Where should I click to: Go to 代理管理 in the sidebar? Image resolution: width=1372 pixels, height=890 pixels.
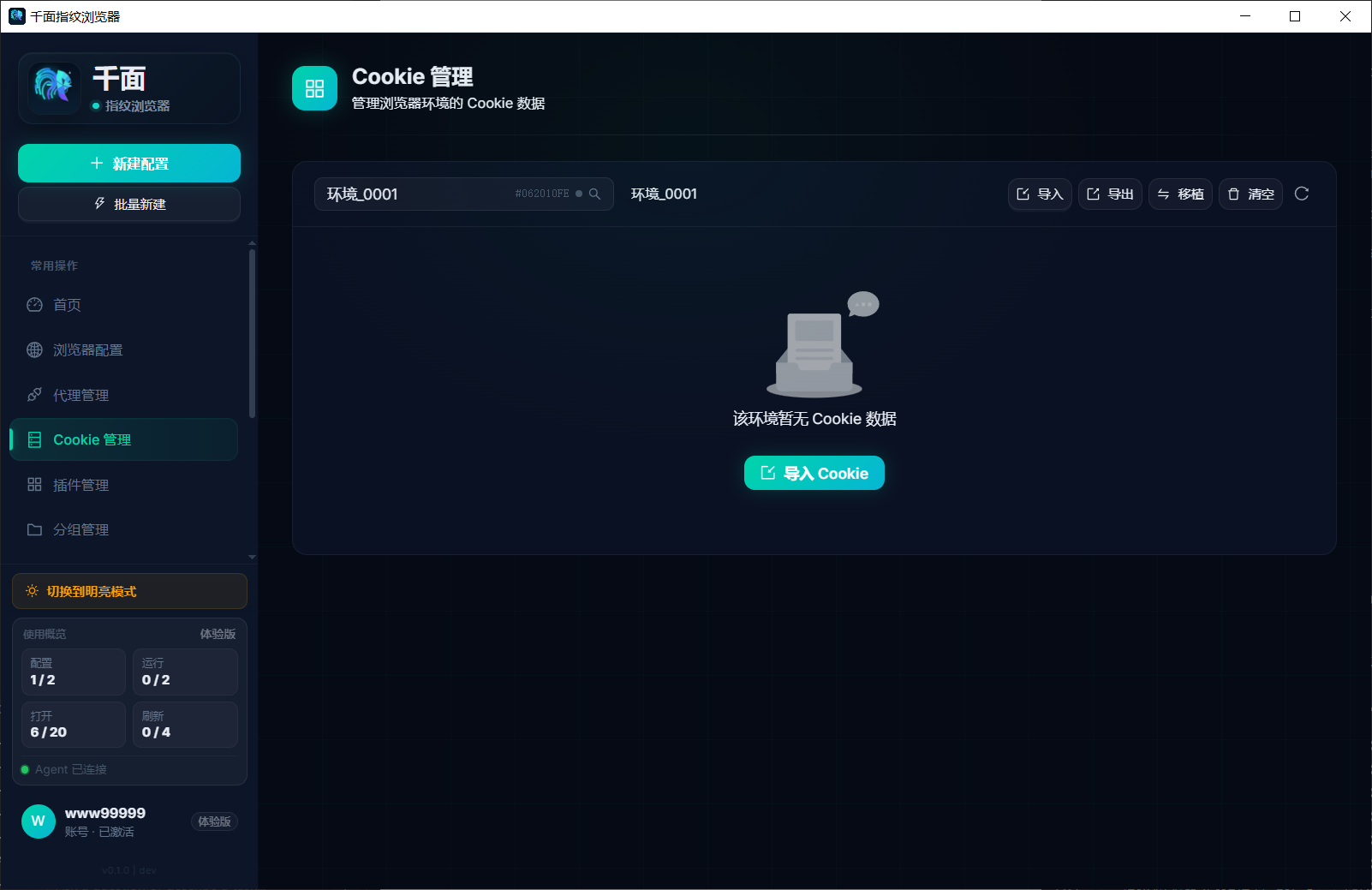click(124, 395)
